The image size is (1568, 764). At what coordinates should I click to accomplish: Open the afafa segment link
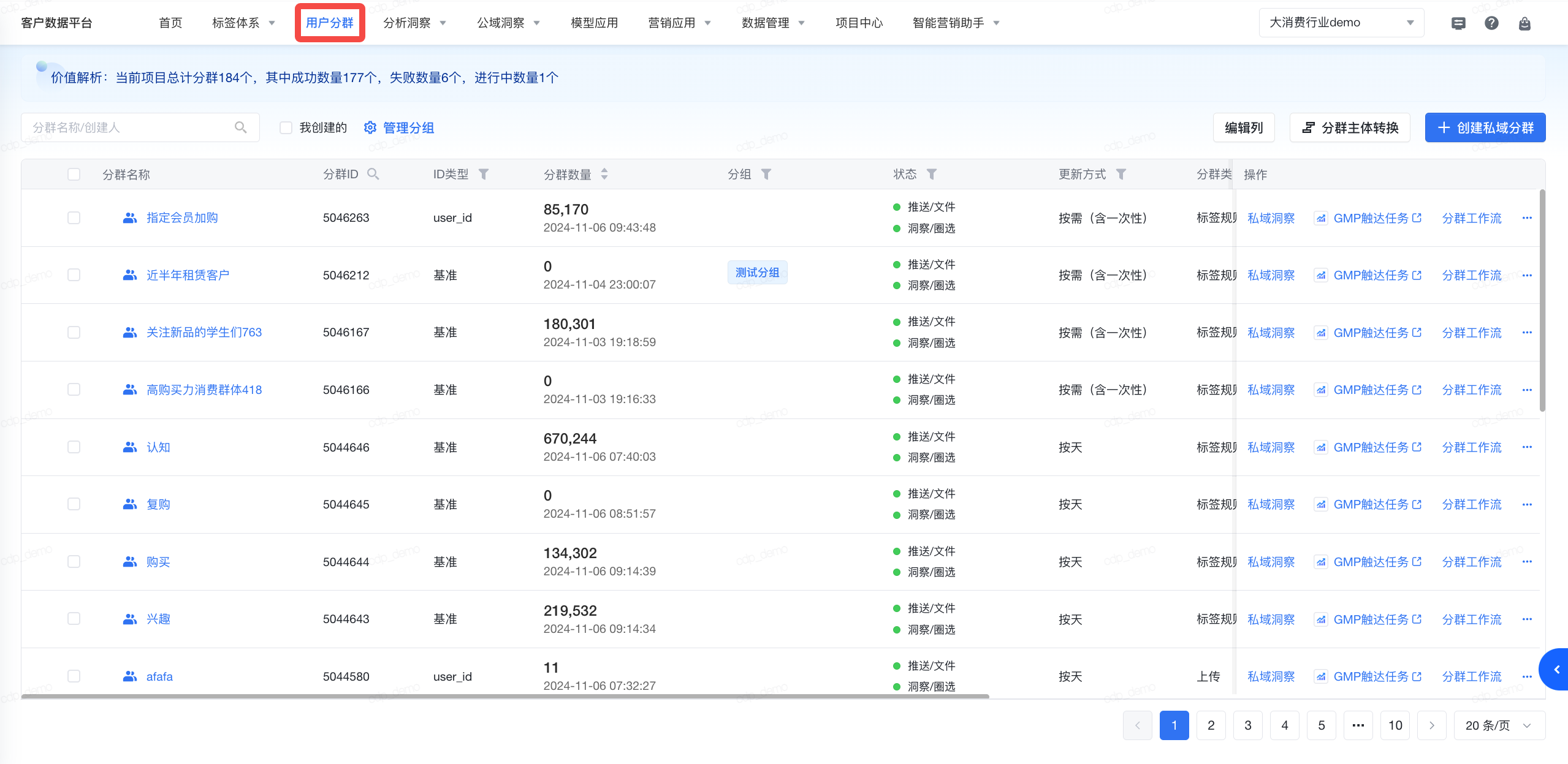point(159,676)
